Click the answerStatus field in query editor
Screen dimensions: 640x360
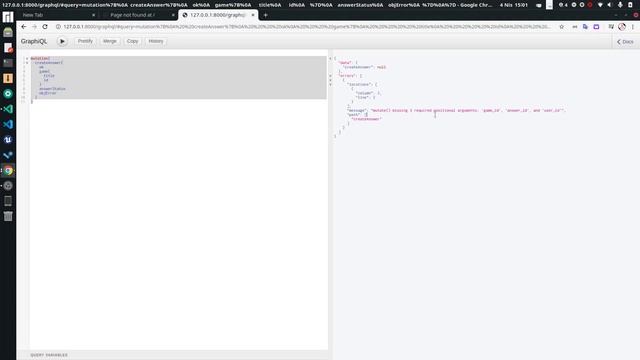tap(52, 89)
